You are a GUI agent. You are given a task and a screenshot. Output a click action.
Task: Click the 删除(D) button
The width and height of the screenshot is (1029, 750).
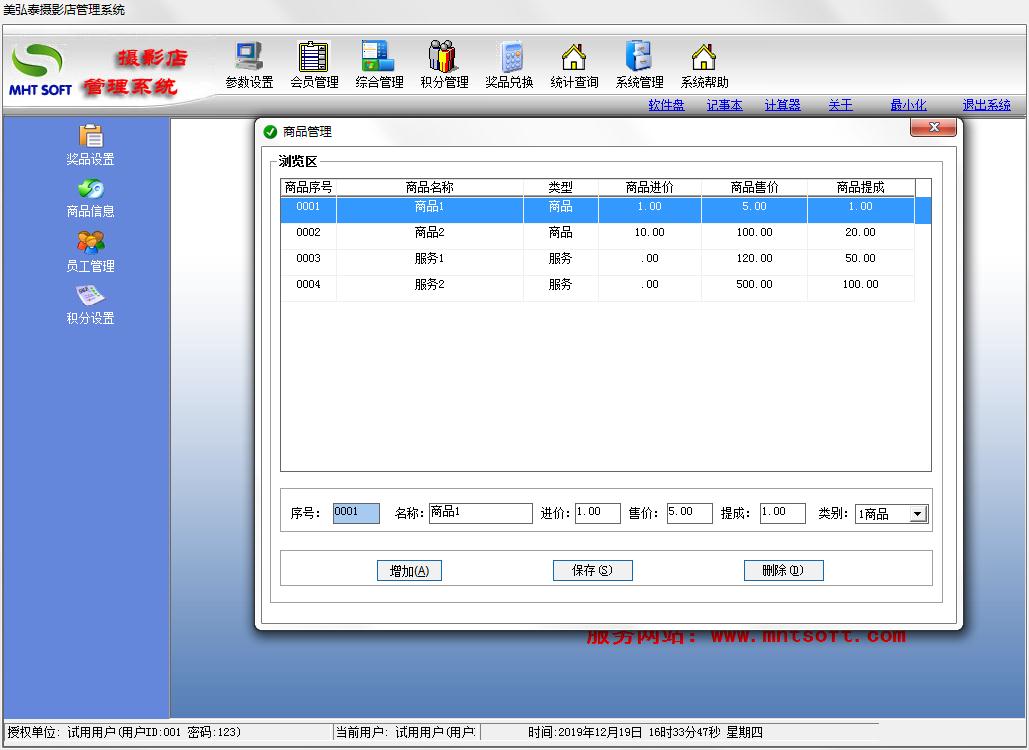point(784,571)
